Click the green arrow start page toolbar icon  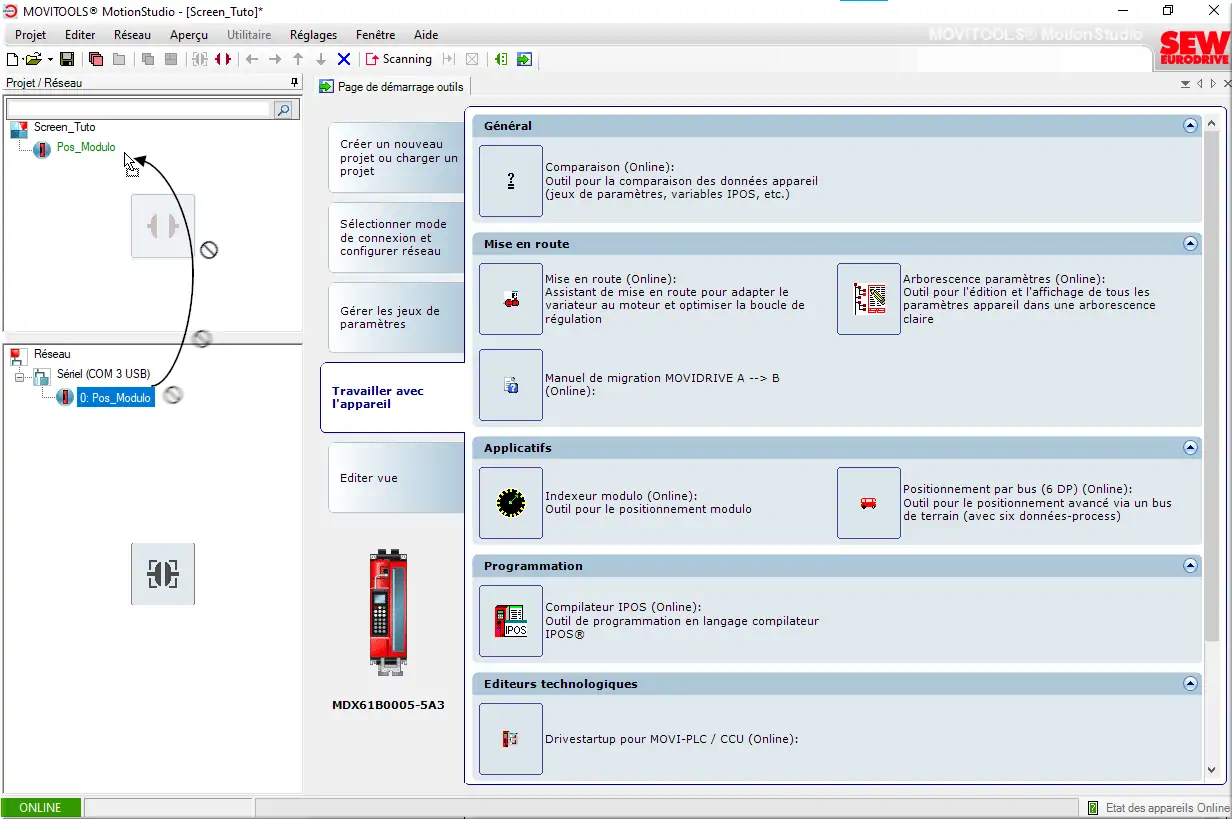coord(524,60)
